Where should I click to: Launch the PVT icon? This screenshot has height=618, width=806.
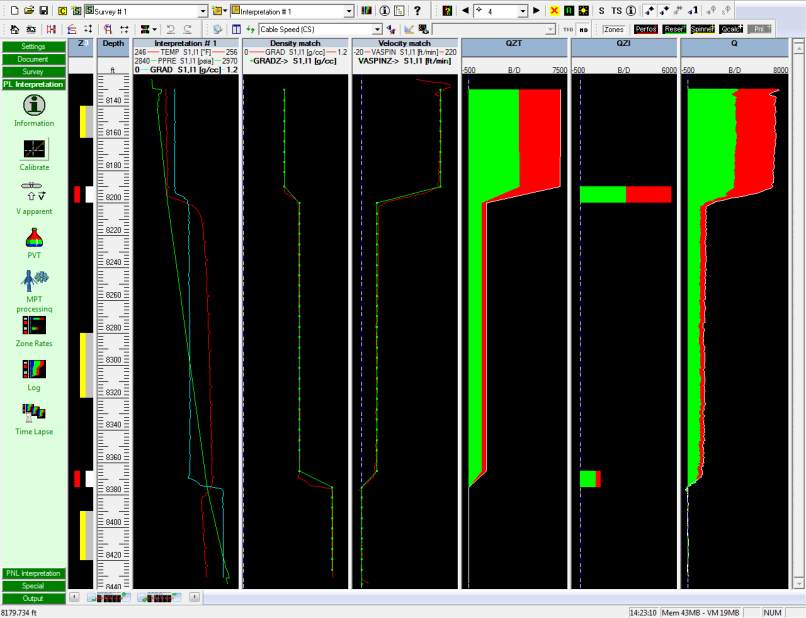click(33, 238)
